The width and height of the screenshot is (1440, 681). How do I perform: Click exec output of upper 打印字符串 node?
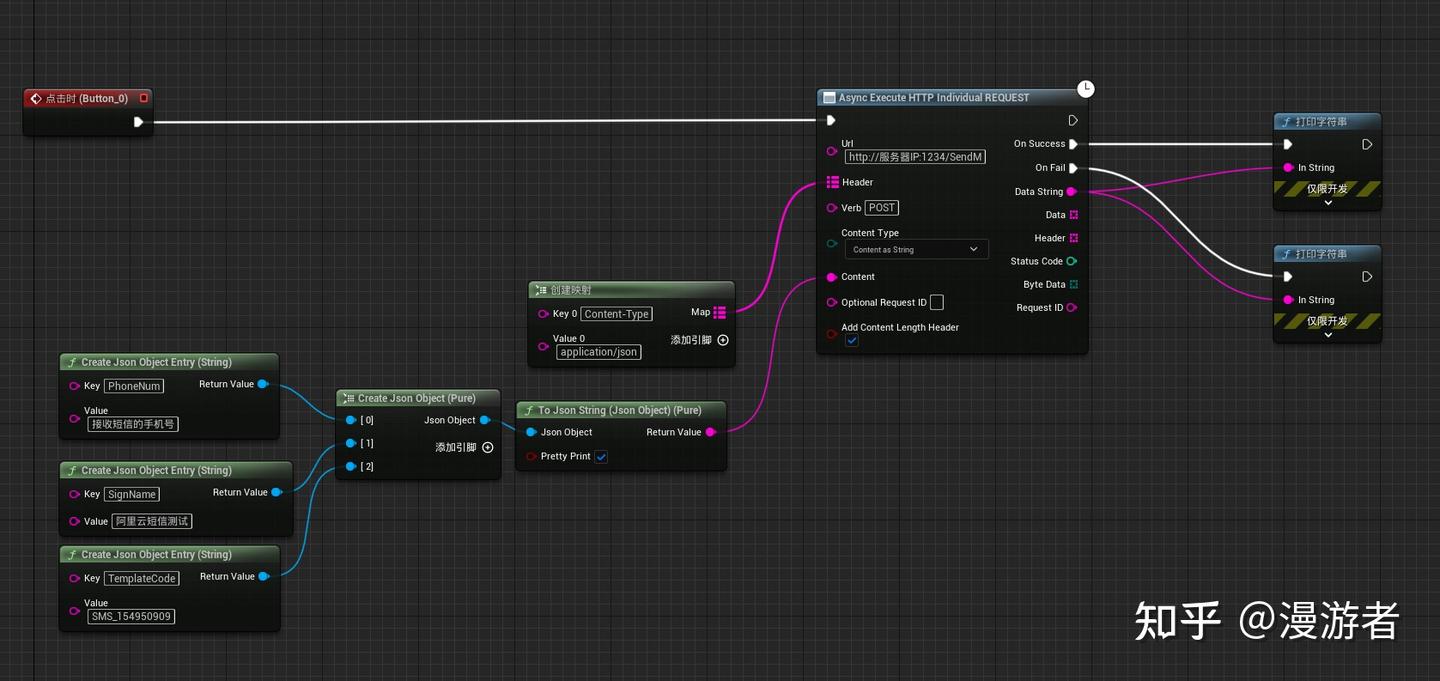click(x=1367, y=144)
